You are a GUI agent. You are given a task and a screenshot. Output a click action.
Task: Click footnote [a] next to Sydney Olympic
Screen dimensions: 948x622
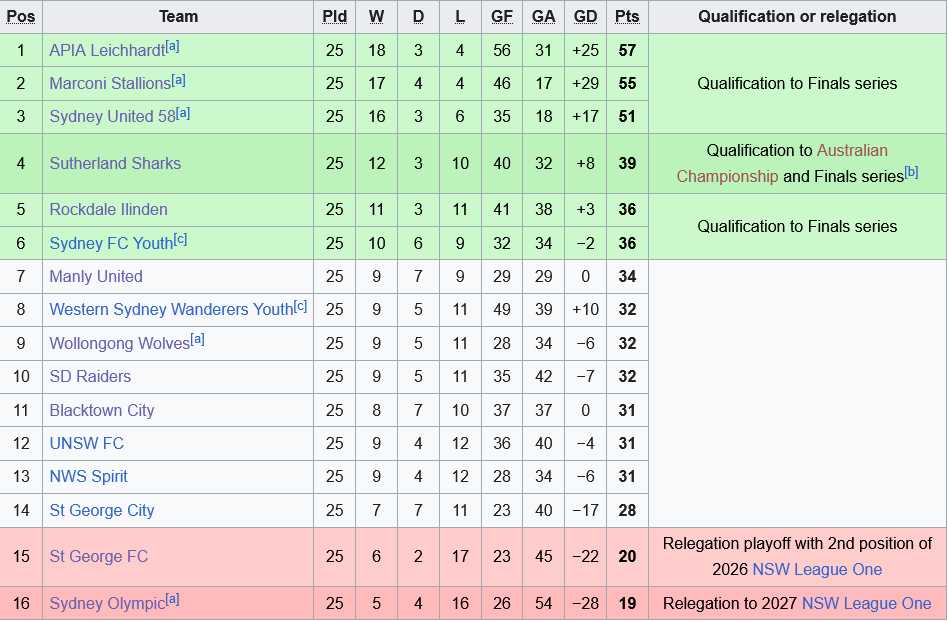[172, 600]
